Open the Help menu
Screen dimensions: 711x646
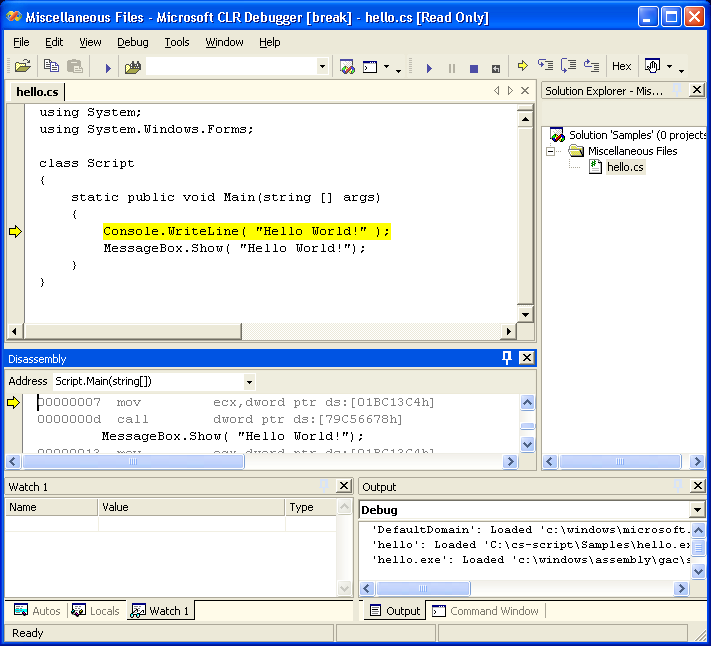(x=269, y=42)
